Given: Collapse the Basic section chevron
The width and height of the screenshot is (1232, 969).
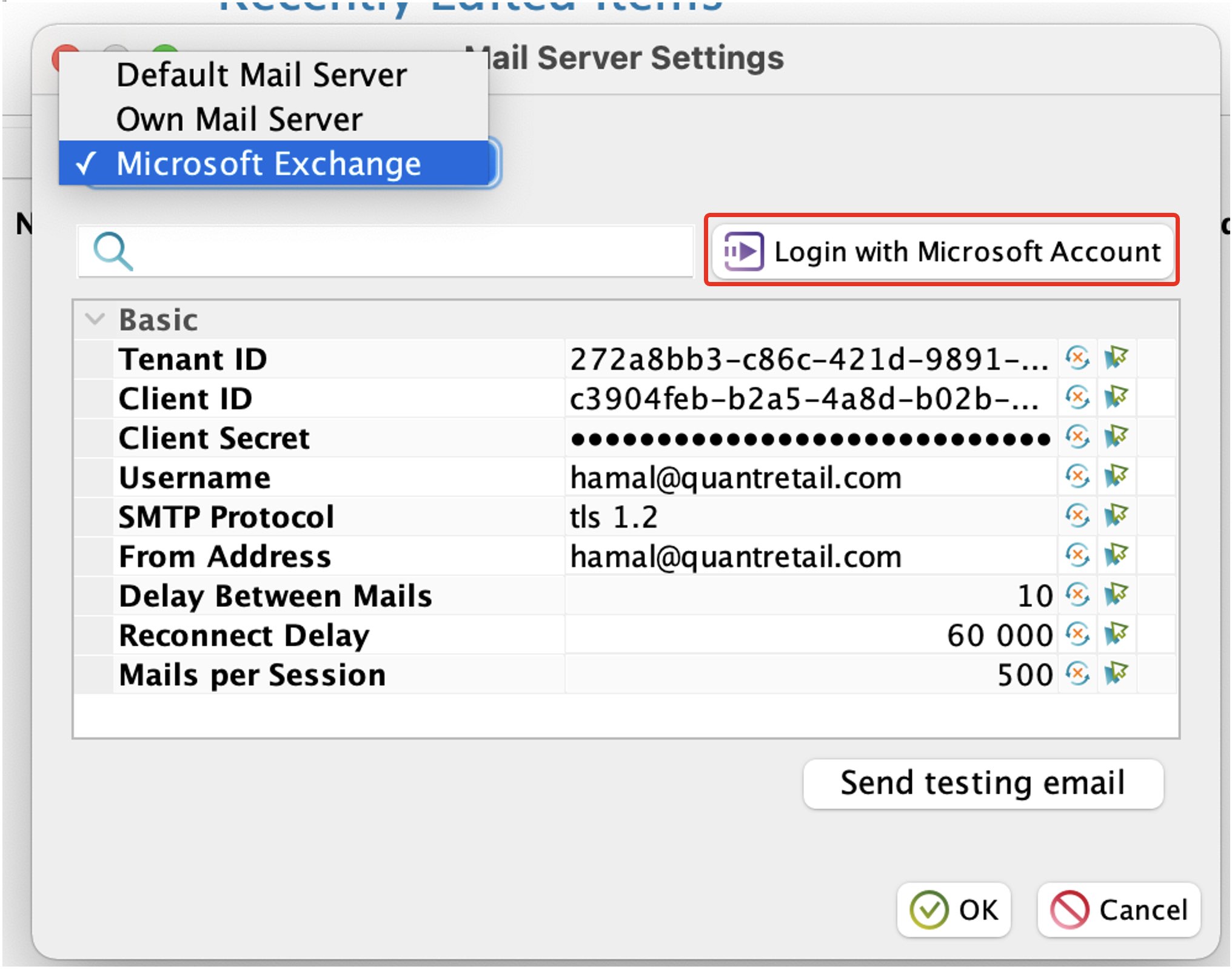Looking at the screenshot, I should click(x=95, y=319).
